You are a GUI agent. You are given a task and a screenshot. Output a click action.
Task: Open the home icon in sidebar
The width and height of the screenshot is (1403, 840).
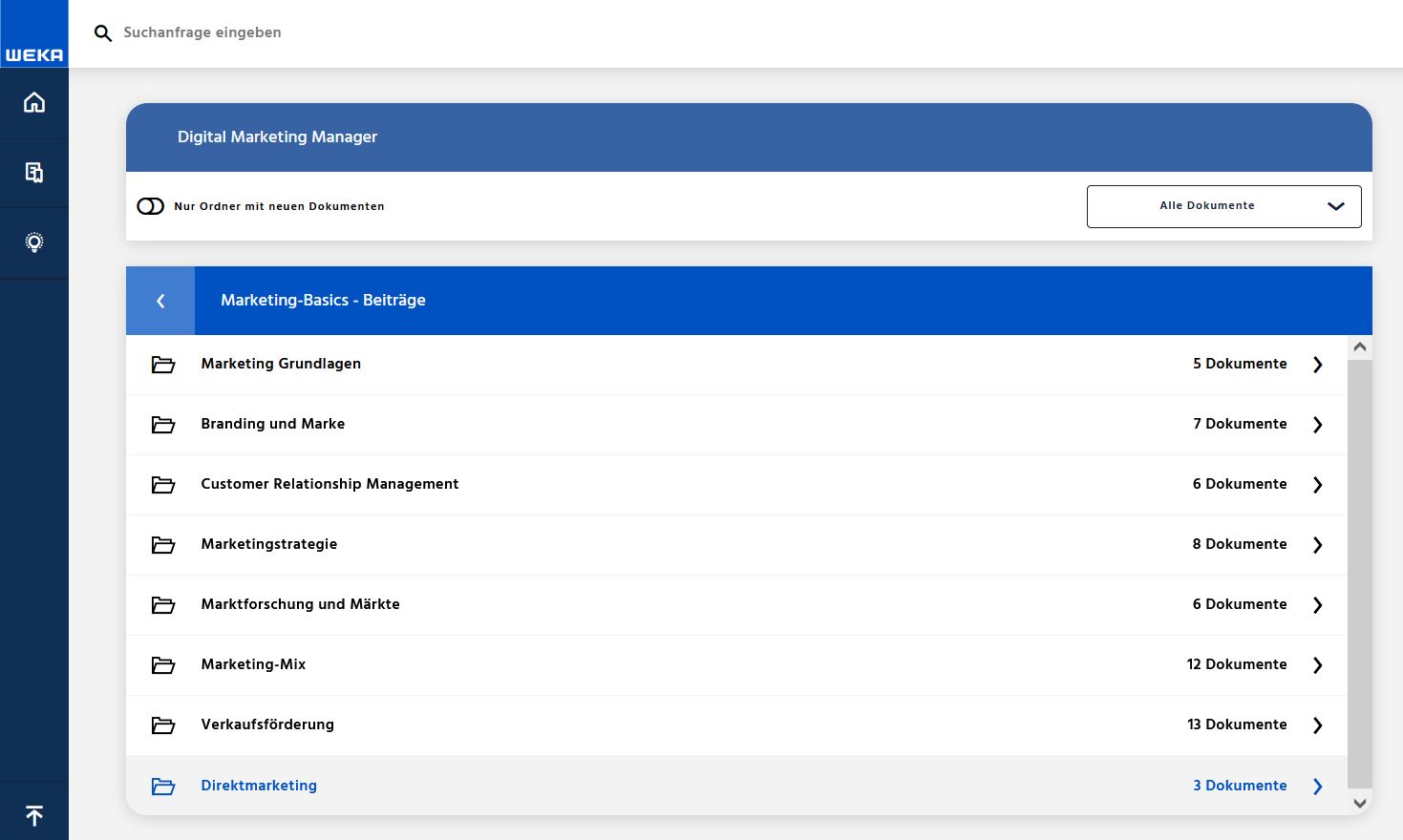[x=34, y=102]
